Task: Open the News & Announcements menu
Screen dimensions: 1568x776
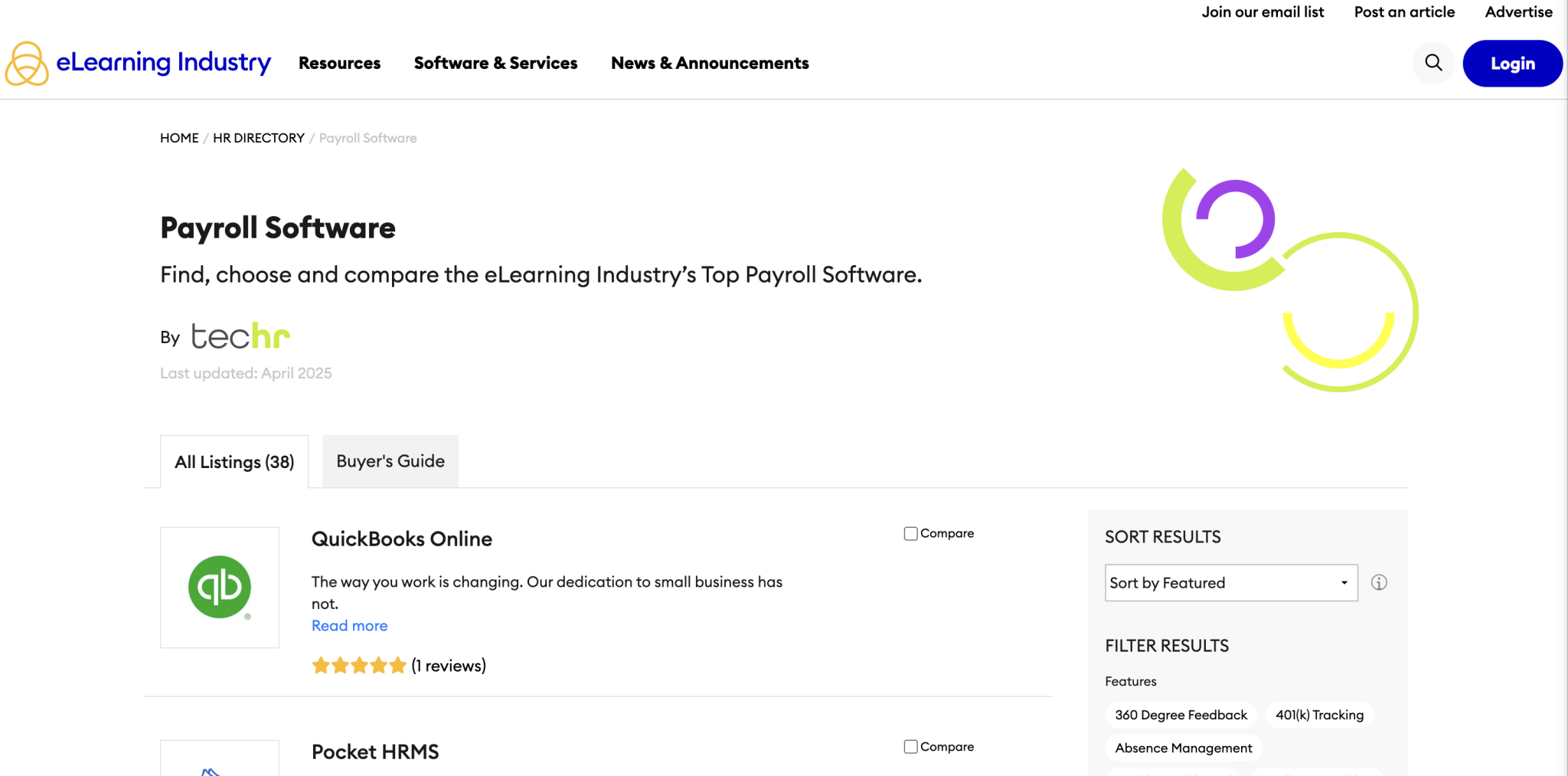Action: [x=710, y=63]
